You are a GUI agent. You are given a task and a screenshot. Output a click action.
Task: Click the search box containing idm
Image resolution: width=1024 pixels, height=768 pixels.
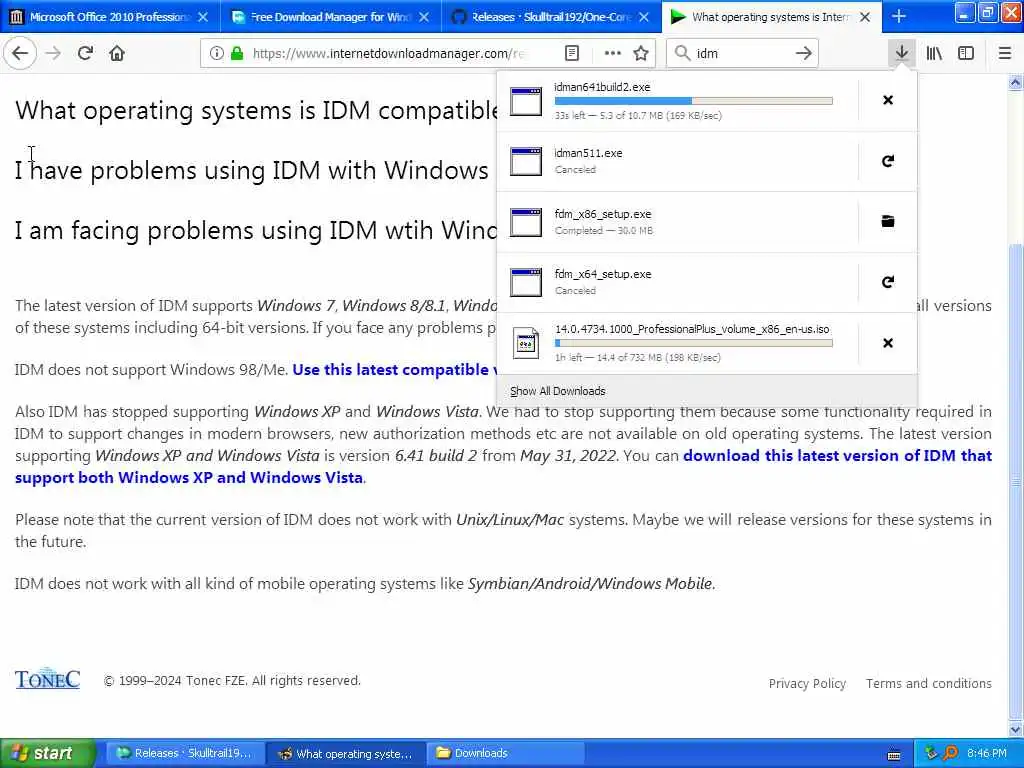click(741, 54)
